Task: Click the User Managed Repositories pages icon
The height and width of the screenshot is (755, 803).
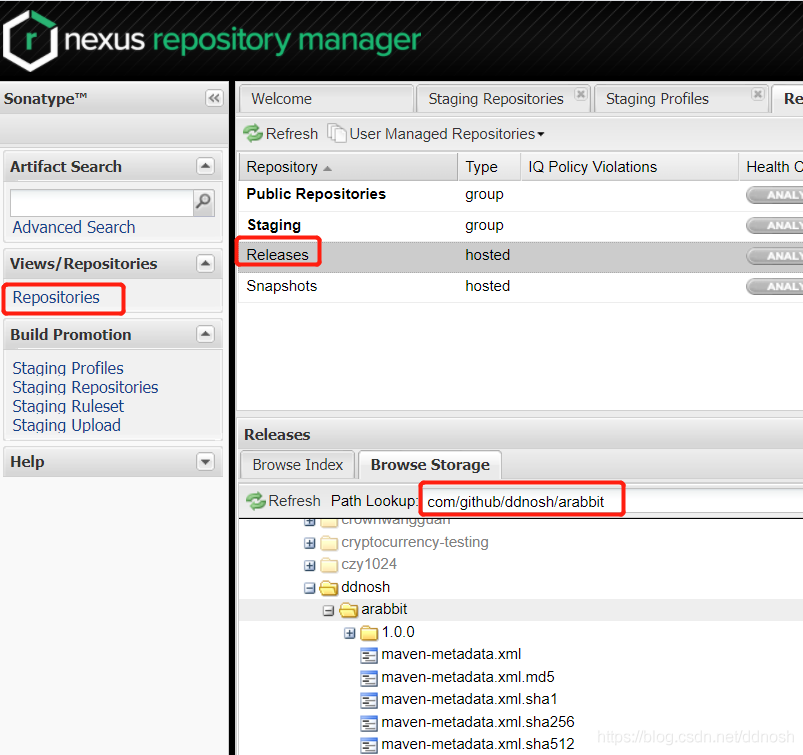Action: [336, 134]
